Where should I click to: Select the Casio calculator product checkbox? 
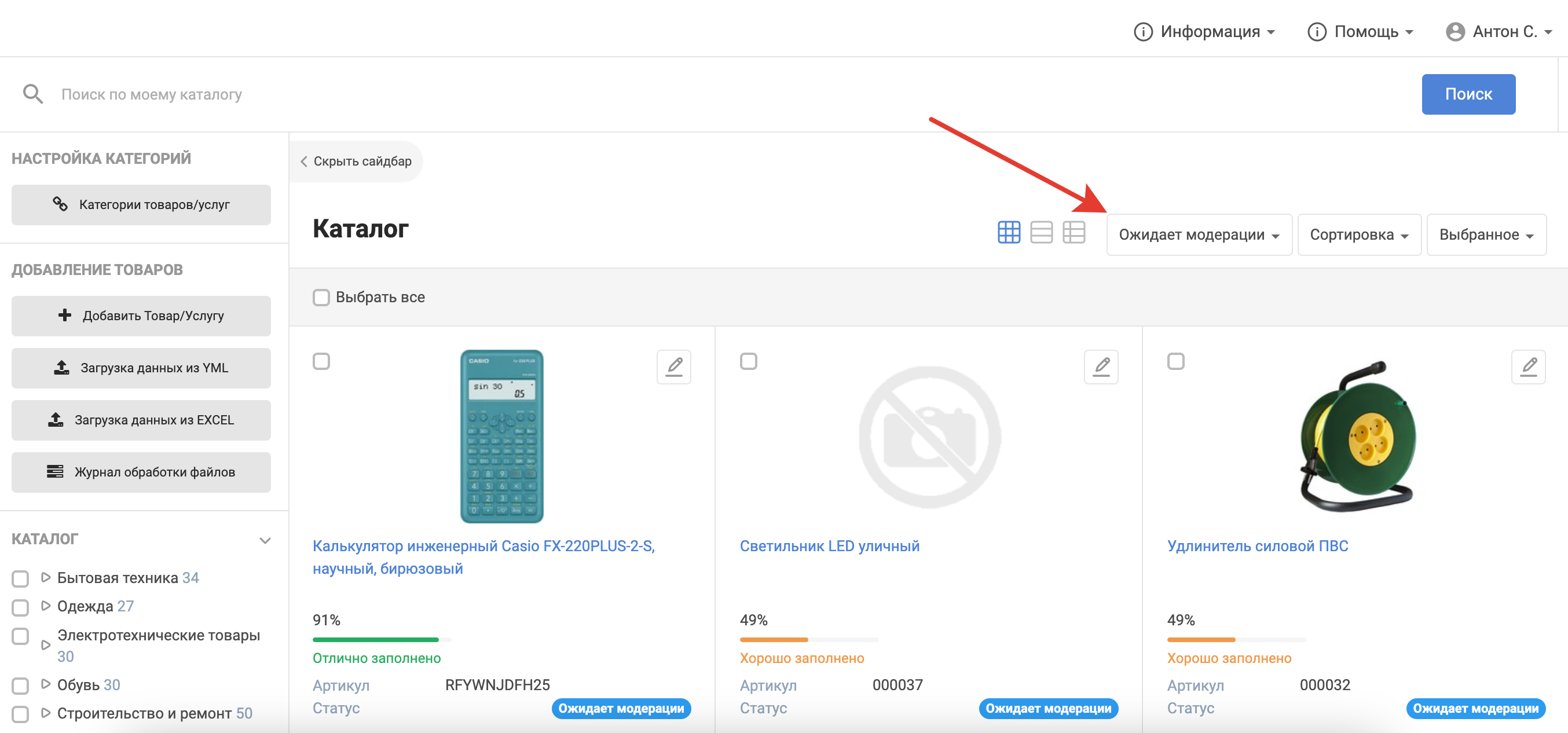(x=321, y=361)
